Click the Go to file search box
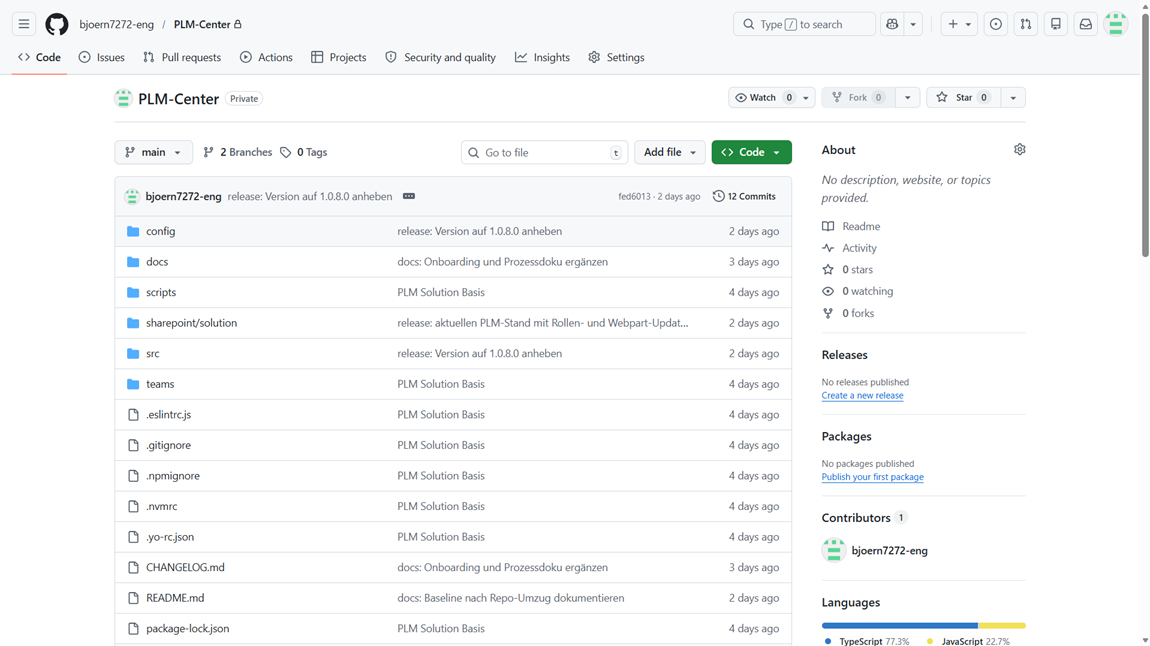The image size is (1150, 646). [544, 151]
